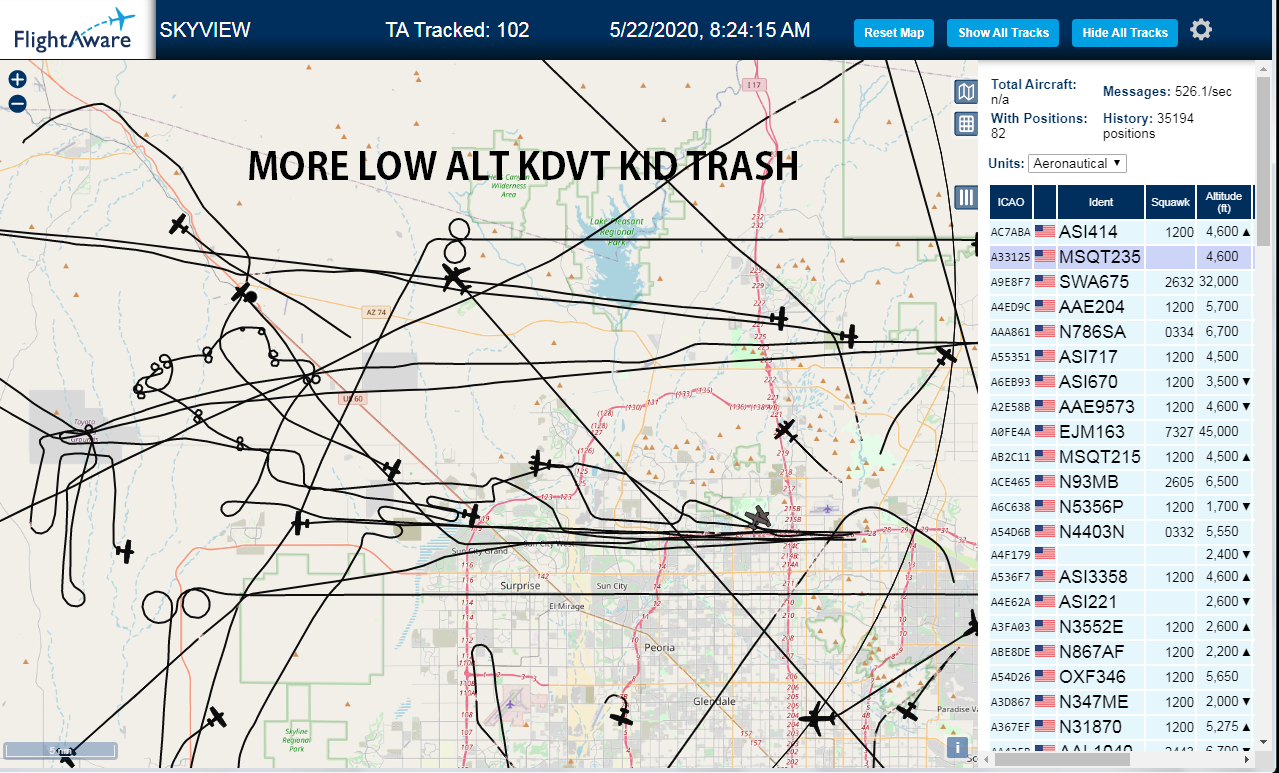This screenshot has width=1279, height=773.
Task: Select the N4403N aircraft row
Action: click(1121, 532)
